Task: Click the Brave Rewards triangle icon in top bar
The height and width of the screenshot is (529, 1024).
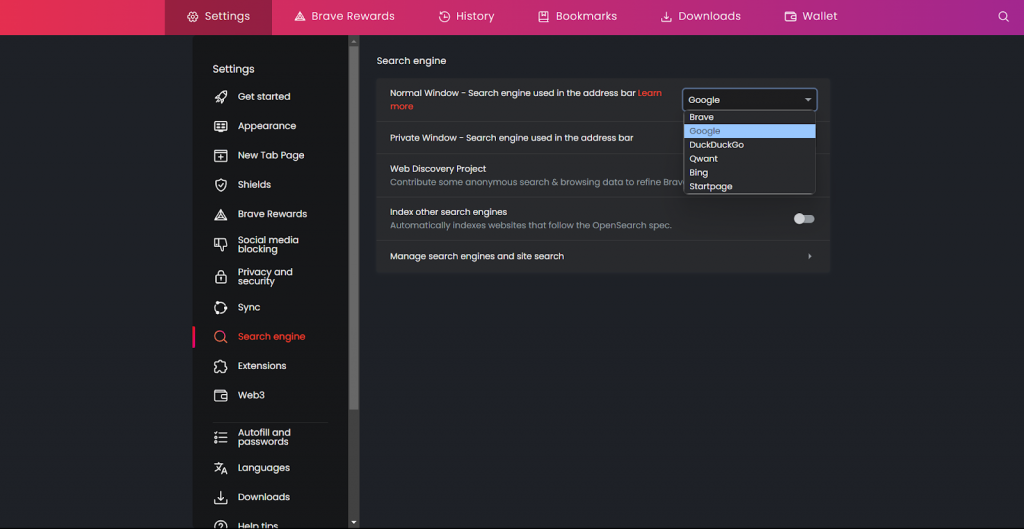Action: click(x=300, y=17)
